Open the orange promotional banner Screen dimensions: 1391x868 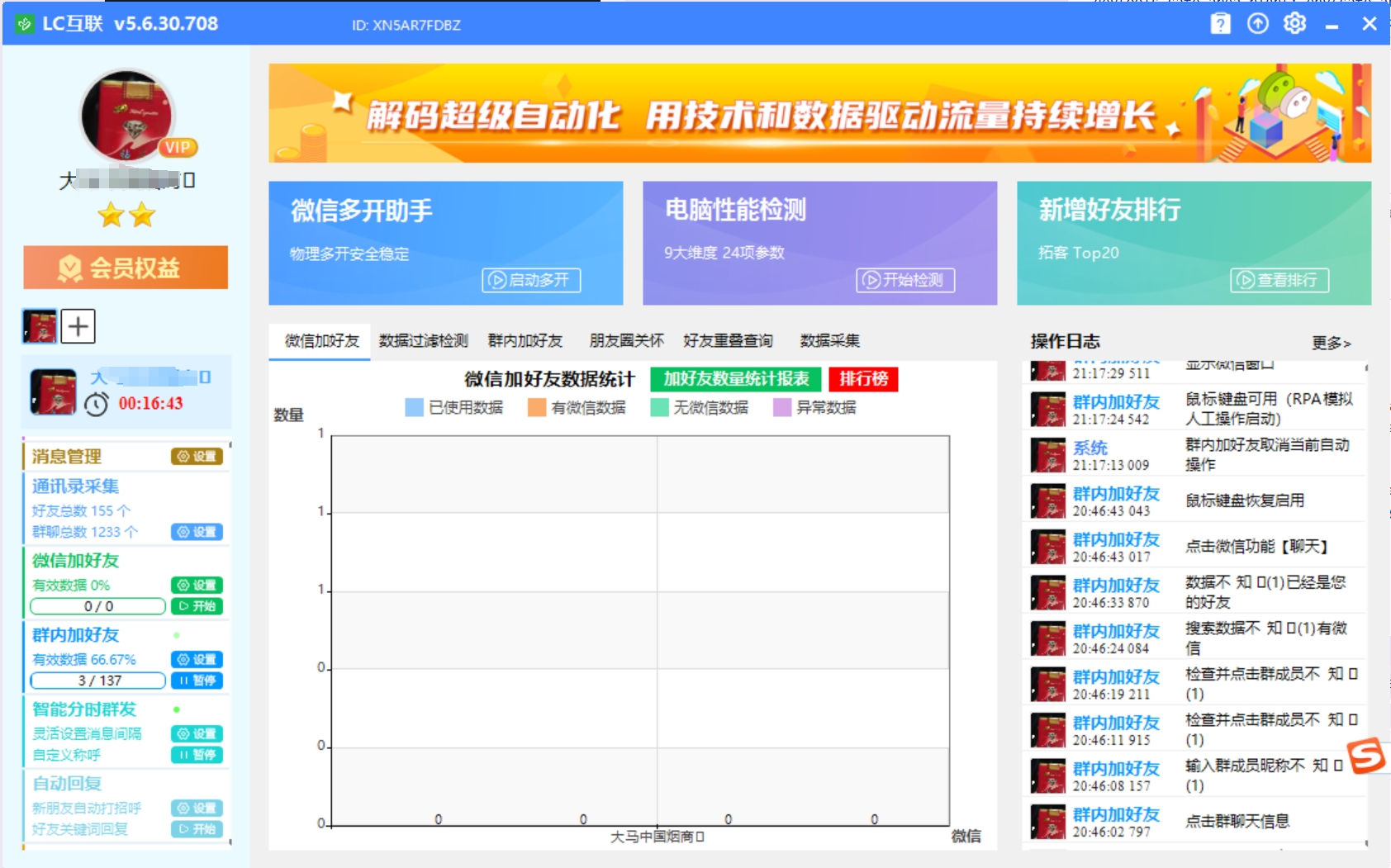pos(819,113)
